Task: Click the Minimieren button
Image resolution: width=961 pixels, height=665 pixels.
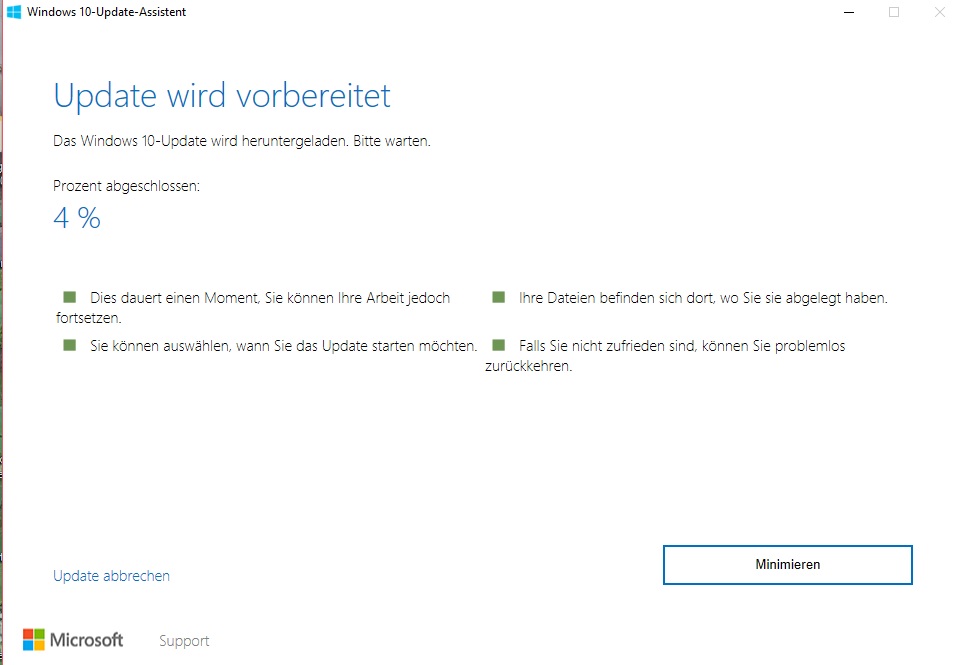Action: 788,564
